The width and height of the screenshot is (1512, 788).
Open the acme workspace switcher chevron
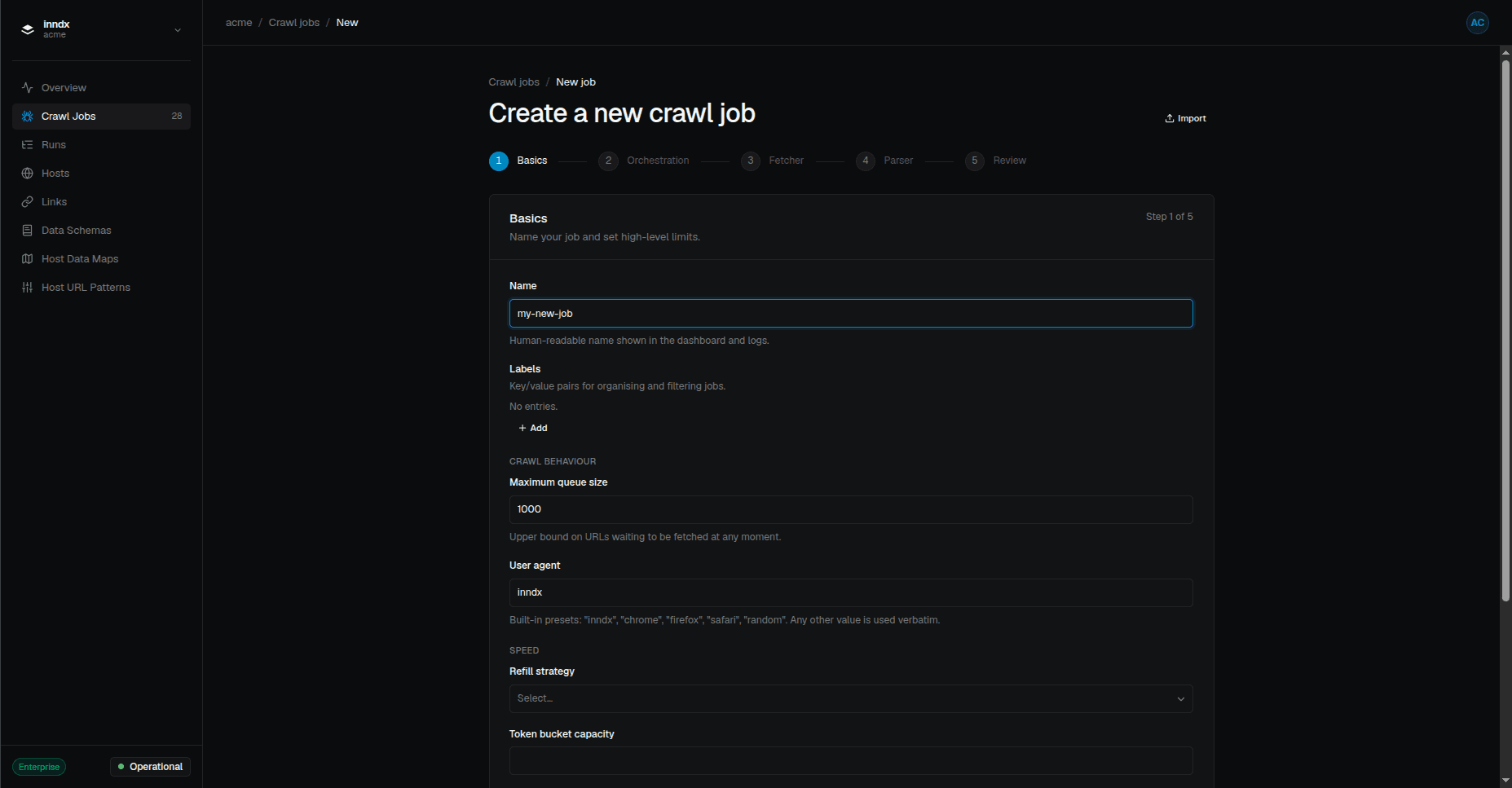tap(178, 30)
